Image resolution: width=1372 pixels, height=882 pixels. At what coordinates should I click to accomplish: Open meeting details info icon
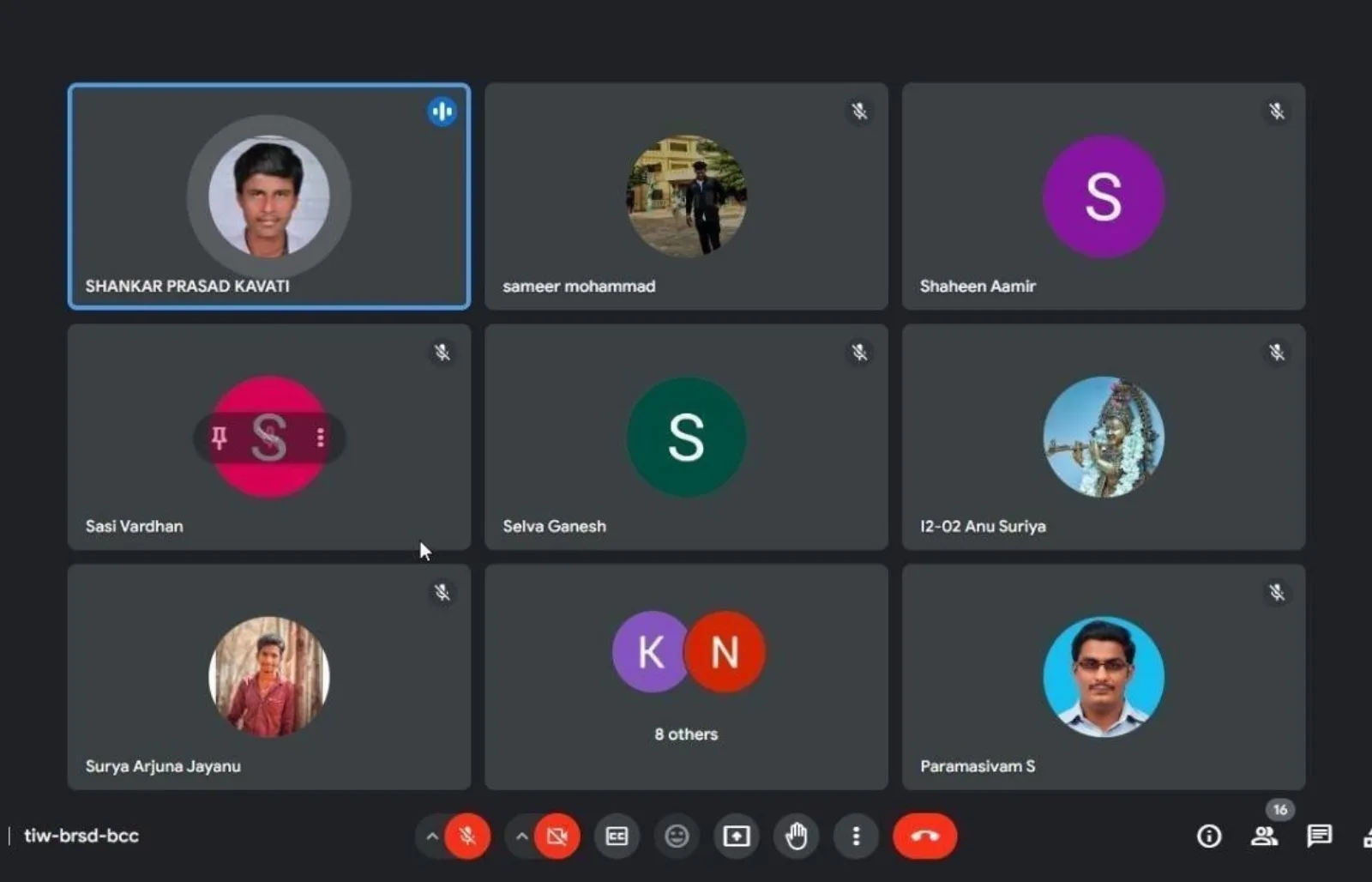[x=1209, y=836]
